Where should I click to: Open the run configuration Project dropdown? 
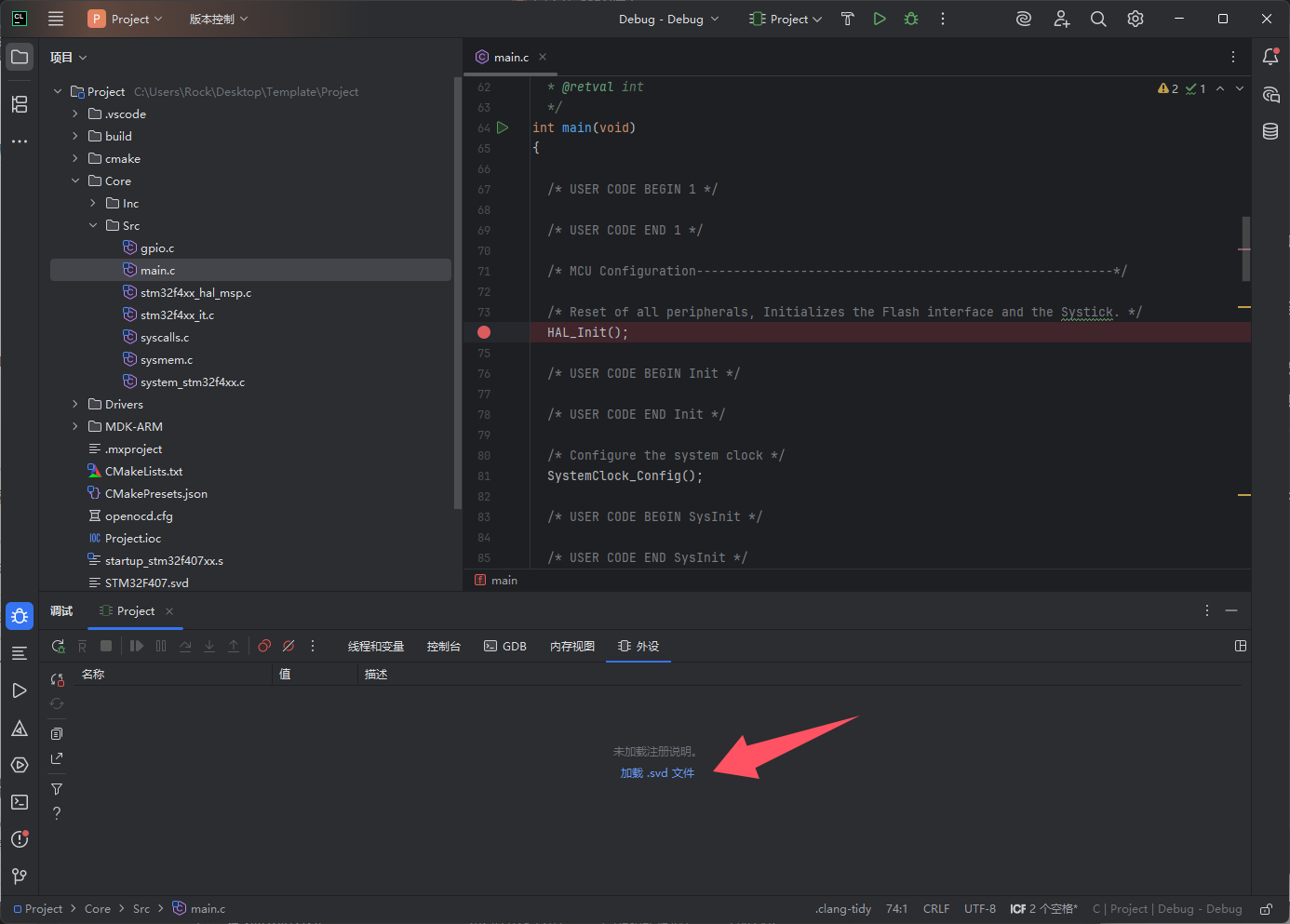pyautogui.click(x=786, y=19)
